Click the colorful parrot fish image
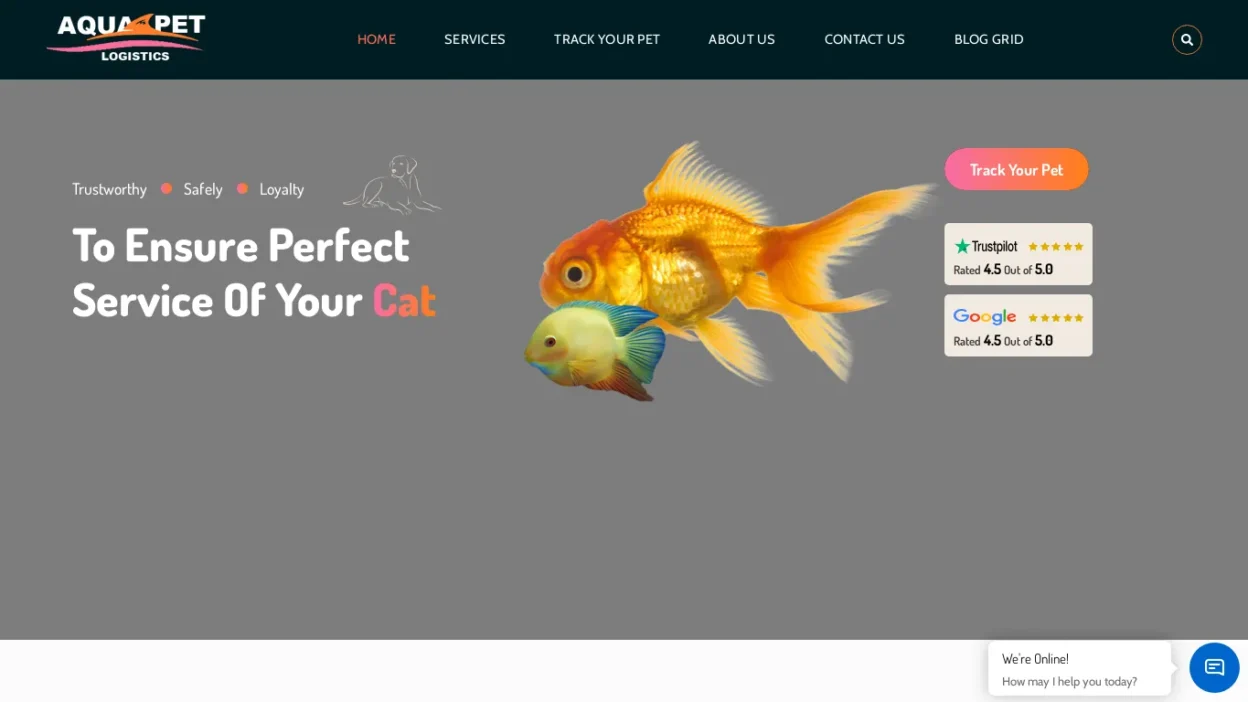Viewport: 1248px width, 702px height. 594,351
